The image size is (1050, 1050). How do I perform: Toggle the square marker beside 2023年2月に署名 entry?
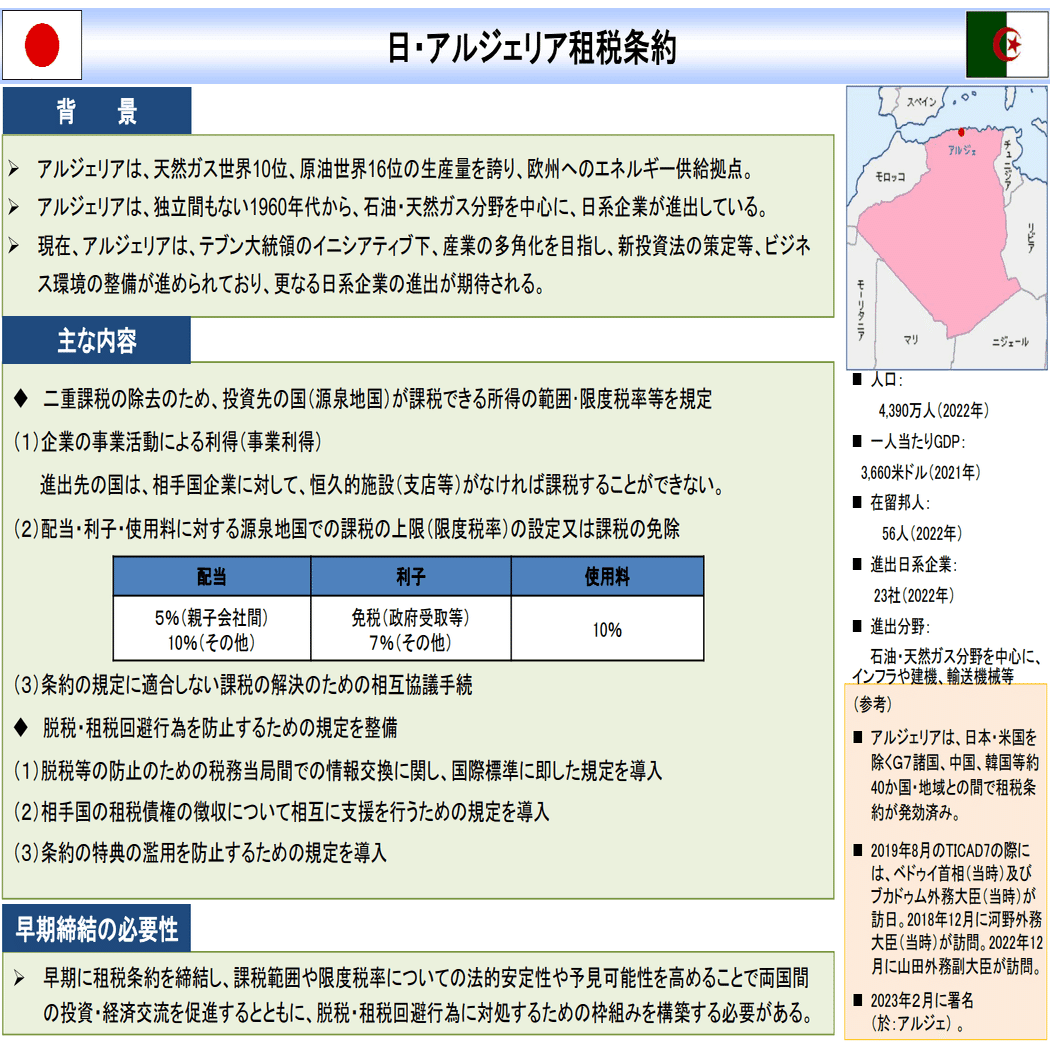[860, 1002]
